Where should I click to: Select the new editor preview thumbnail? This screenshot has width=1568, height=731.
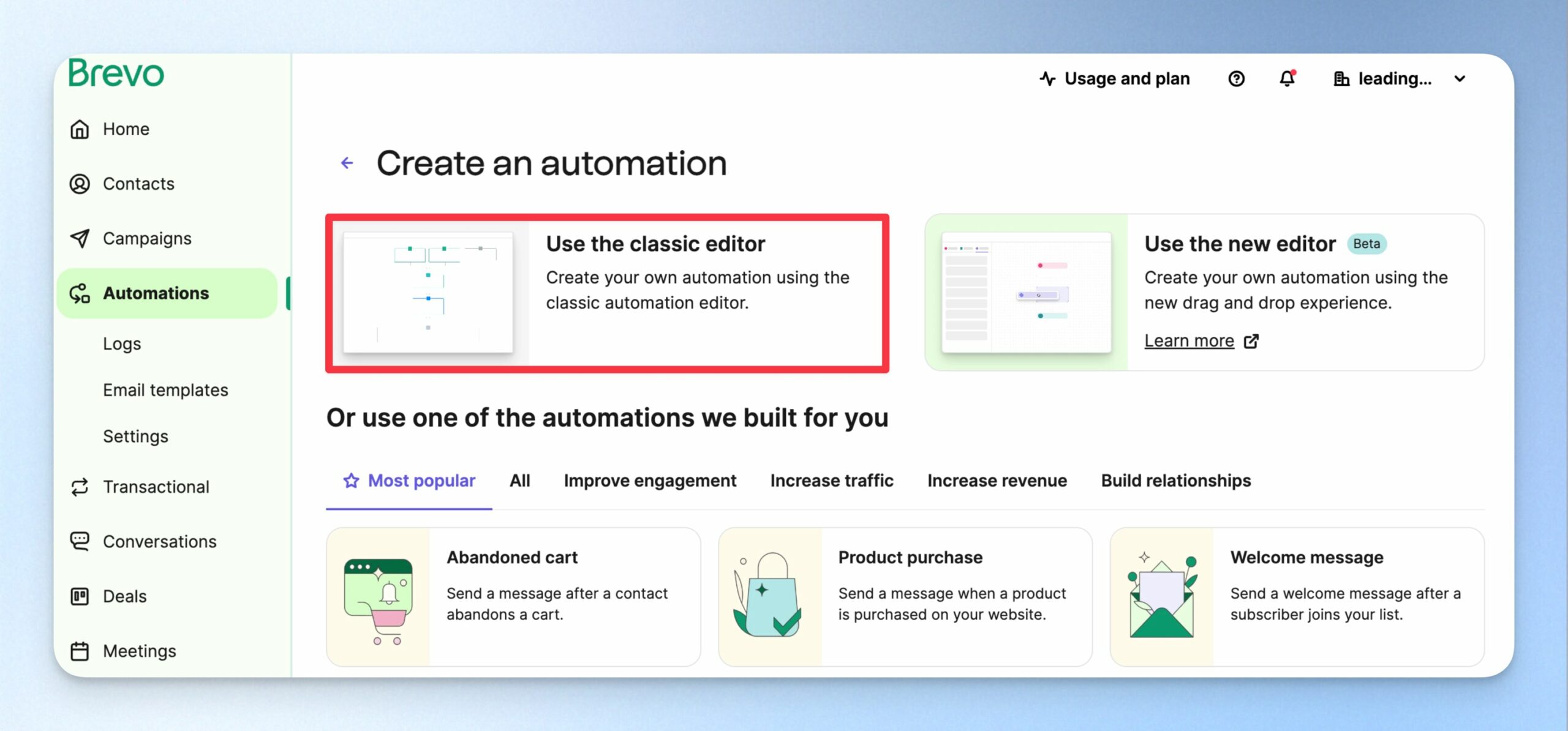(x=1026, y=292)
